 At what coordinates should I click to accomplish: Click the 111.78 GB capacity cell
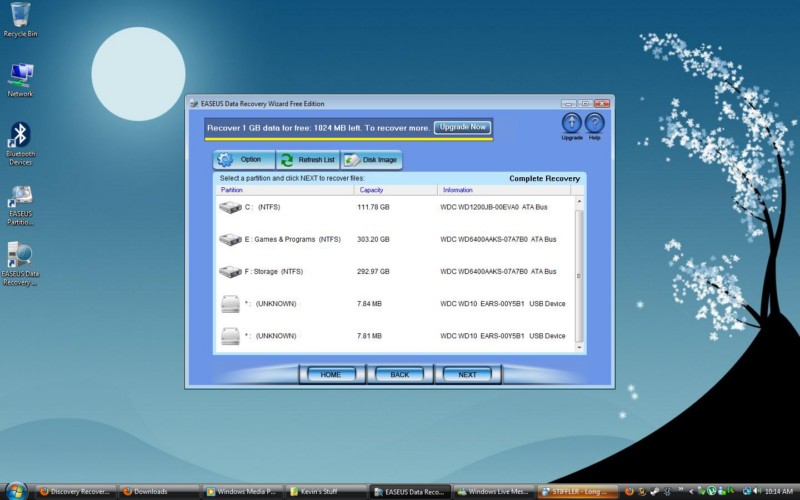point(373,207)
